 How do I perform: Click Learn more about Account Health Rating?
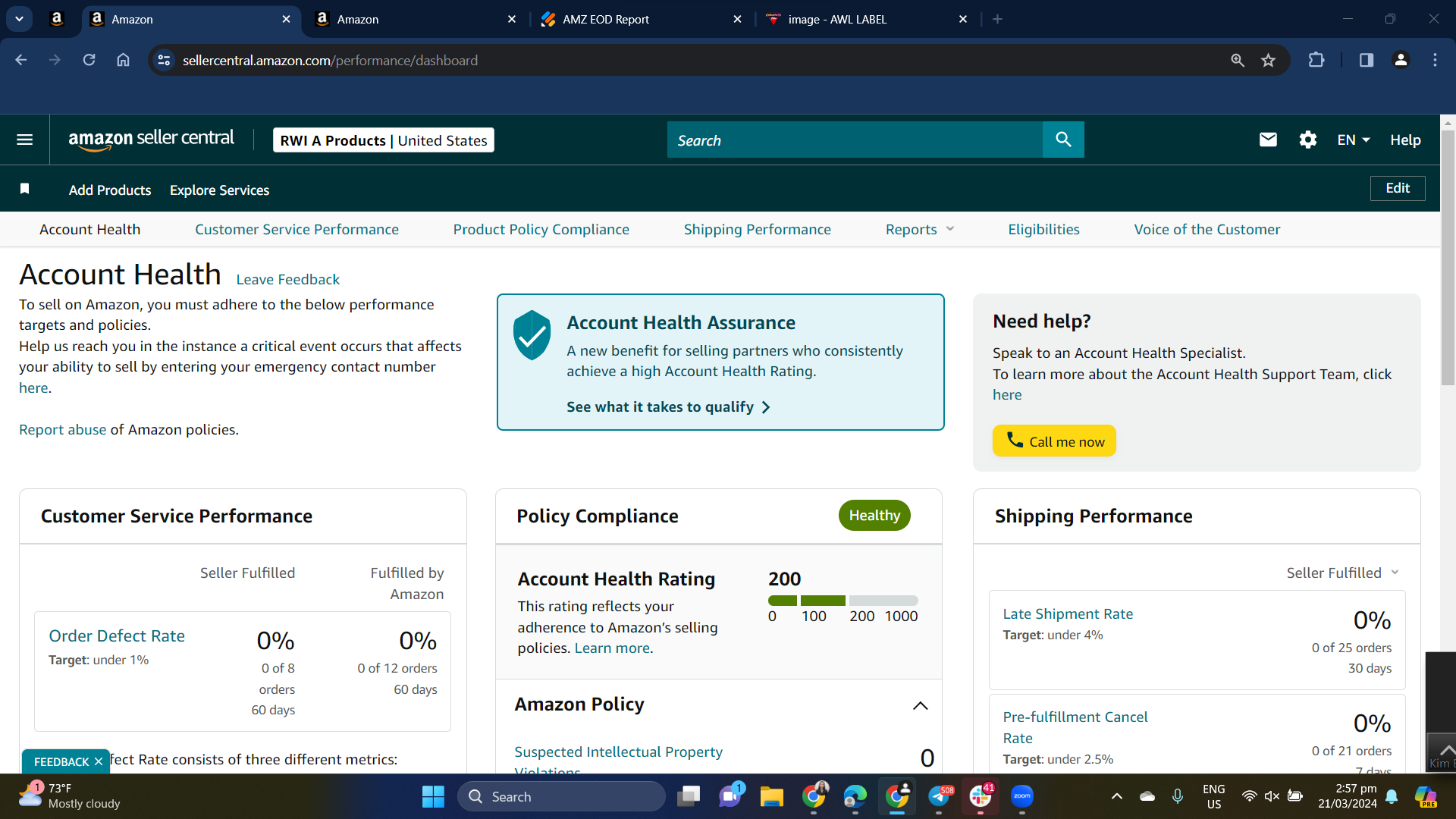pos(612,648)
